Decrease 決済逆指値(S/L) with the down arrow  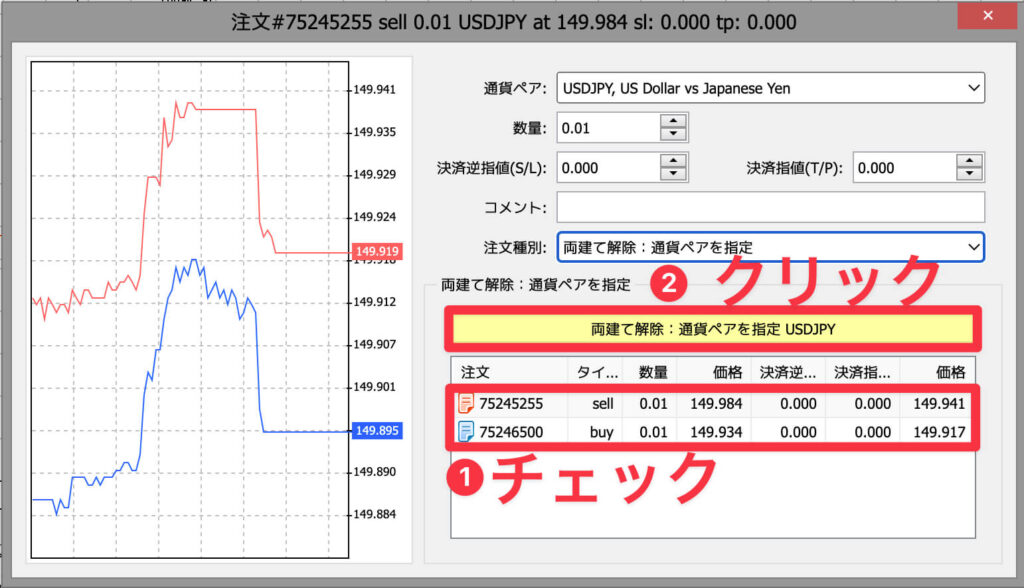pyautogui.click(x=674, y=174)
